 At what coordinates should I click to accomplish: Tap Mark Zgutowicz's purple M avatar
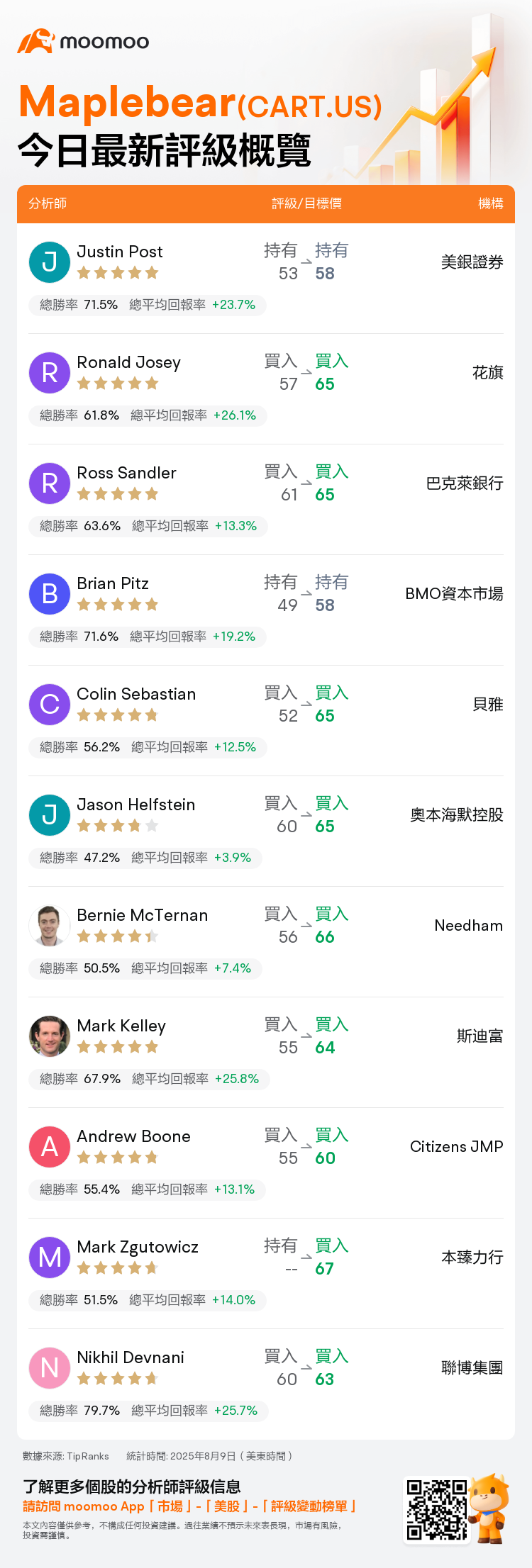tap(50, 1257)
